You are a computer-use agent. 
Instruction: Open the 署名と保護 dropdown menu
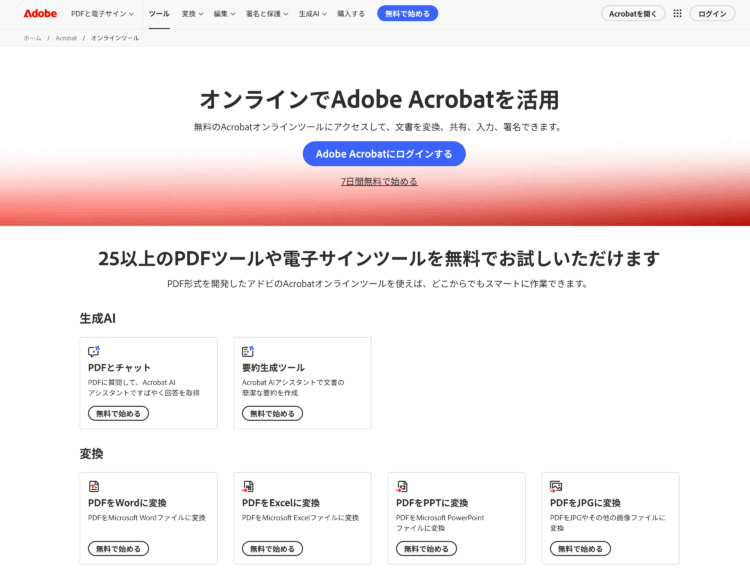click(x=265, y=14)
